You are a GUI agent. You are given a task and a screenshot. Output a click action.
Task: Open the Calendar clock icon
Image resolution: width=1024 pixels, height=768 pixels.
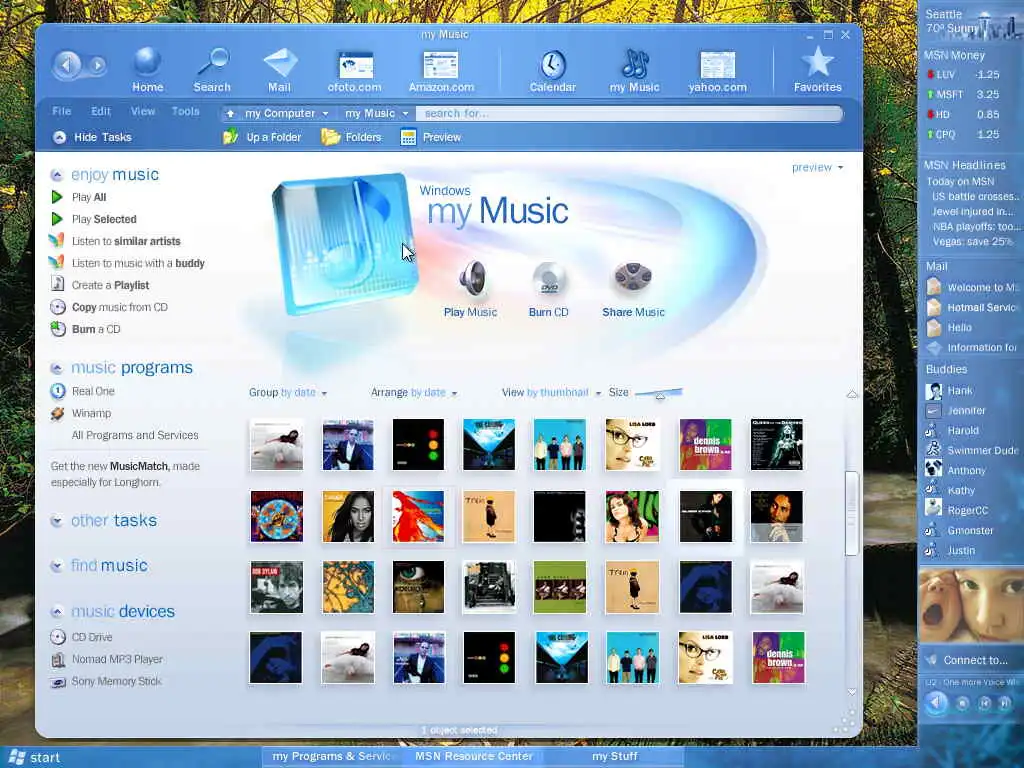pyautogui.click(x=552, y=65)
